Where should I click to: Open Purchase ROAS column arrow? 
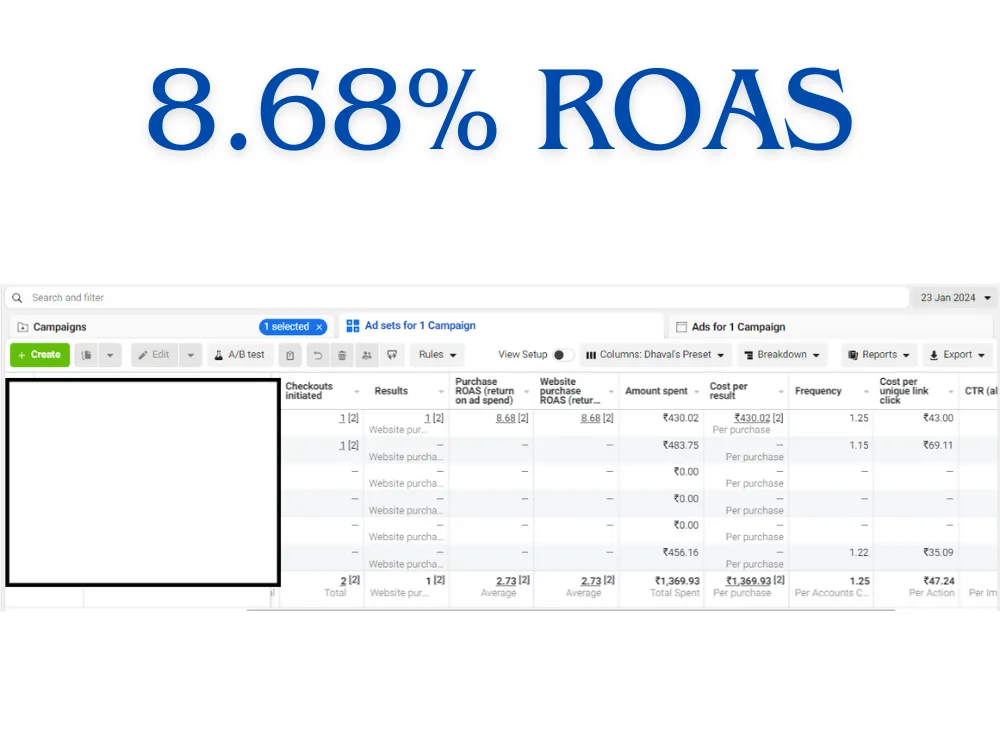(x=526, y=392)
